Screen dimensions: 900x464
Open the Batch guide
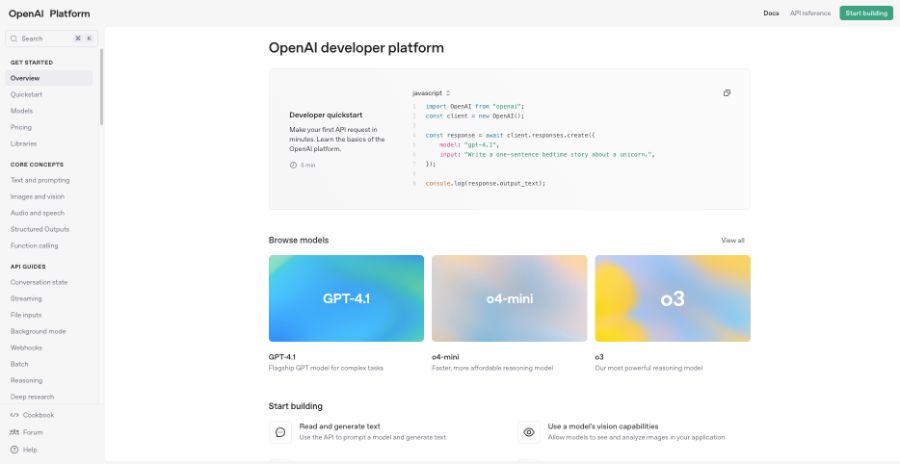point(19,364)
